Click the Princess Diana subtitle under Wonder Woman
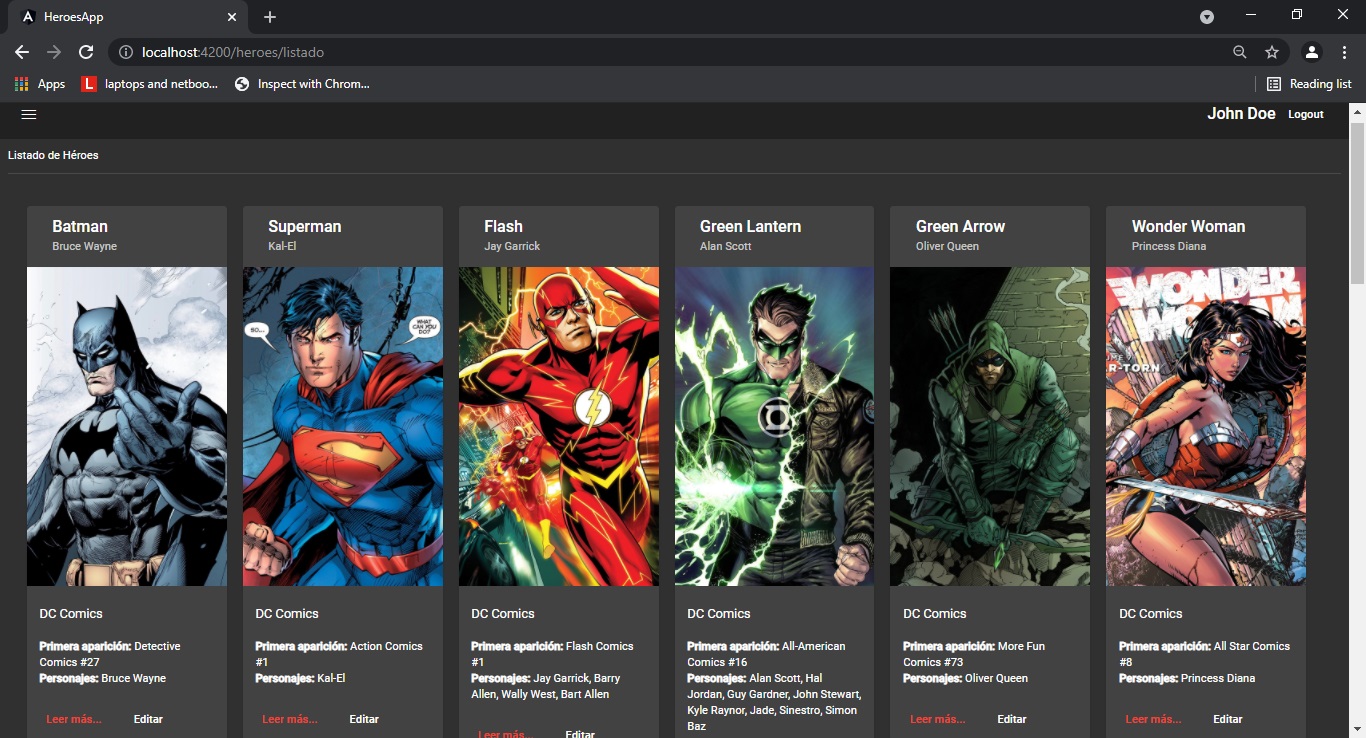The height and width of the screenshot is (738, 1366). coord(1169,246)
